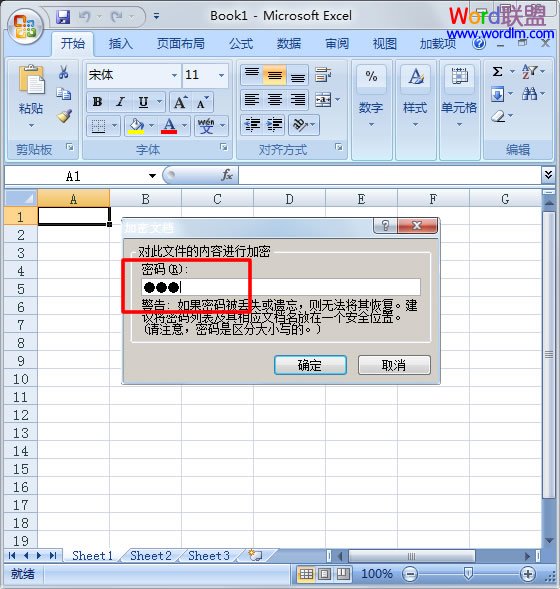The width and height of the screenshot is (560, 589).
Task: Click the Paste clipboard icon
Action: pyautogui.click(x=31, y=80)
